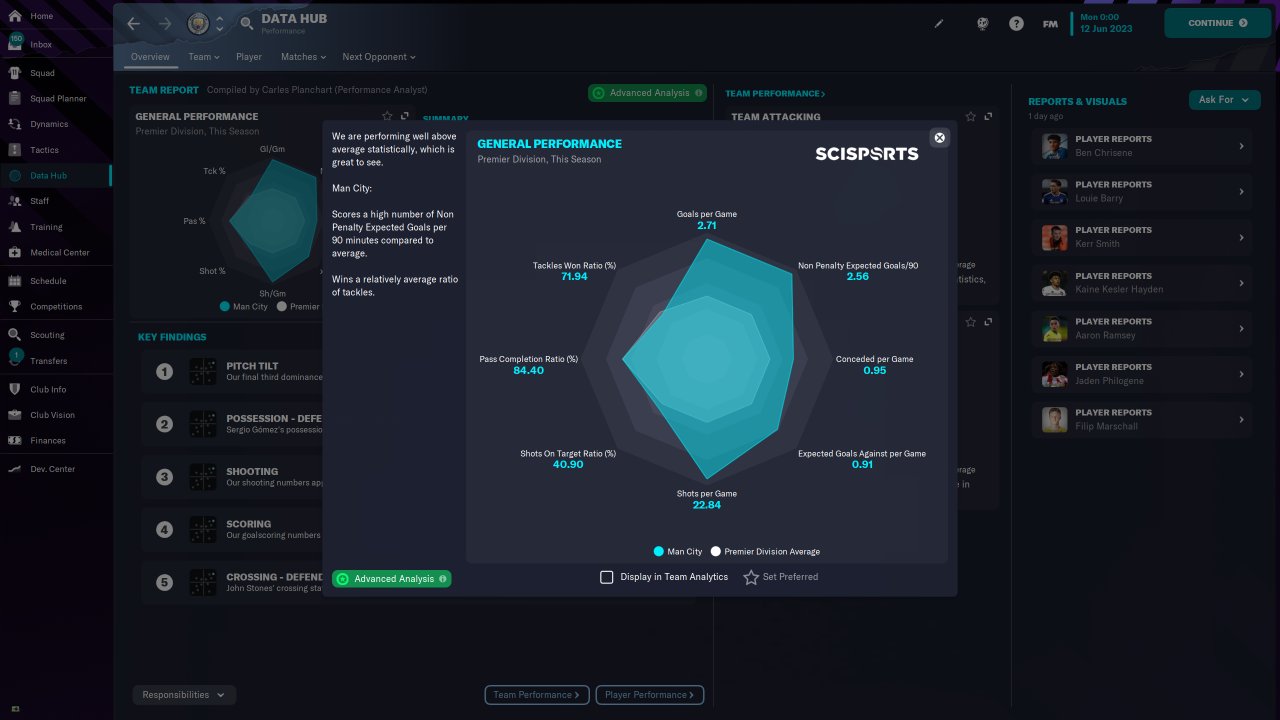Screen dimensions: 1280x720
Task: Click Advanced Analysis button in the popup
Action: [391, 579]
